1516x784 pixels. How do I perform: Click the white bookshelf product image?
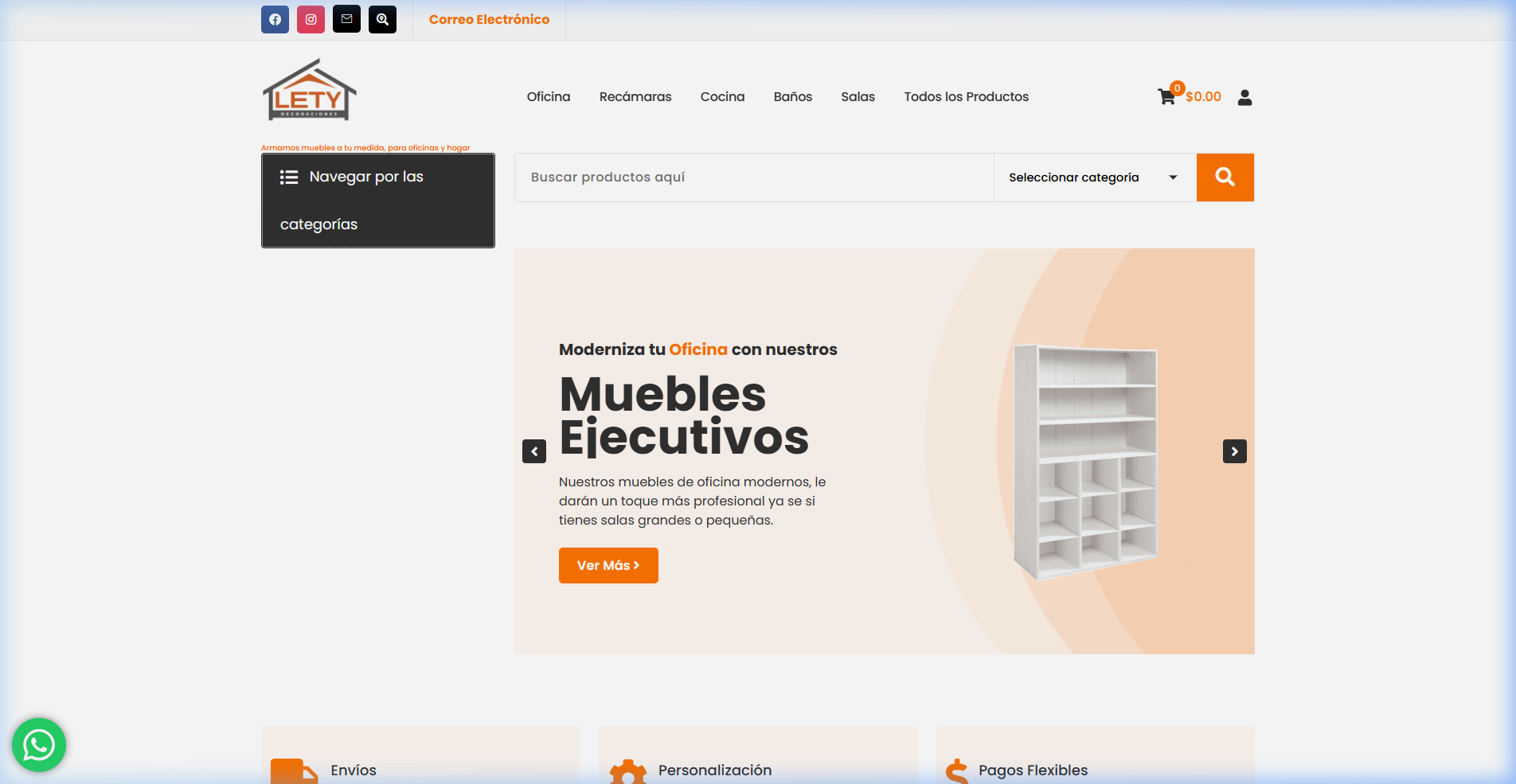point(1084,462)
